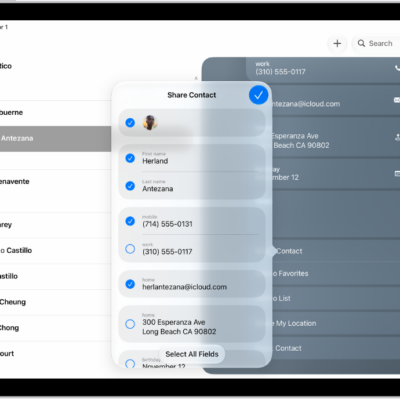
Task: Select Antezana in the contacts list
Action: tap(55, 139)
